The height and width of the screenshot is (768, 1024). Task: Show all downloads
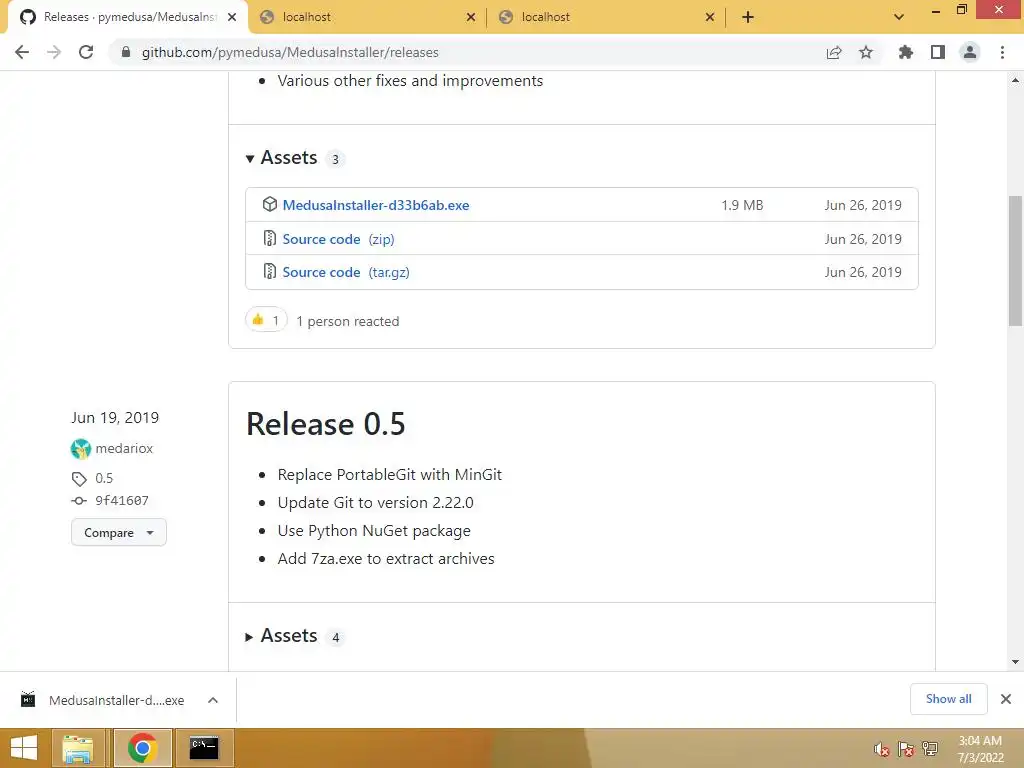(x=948, y=699)
